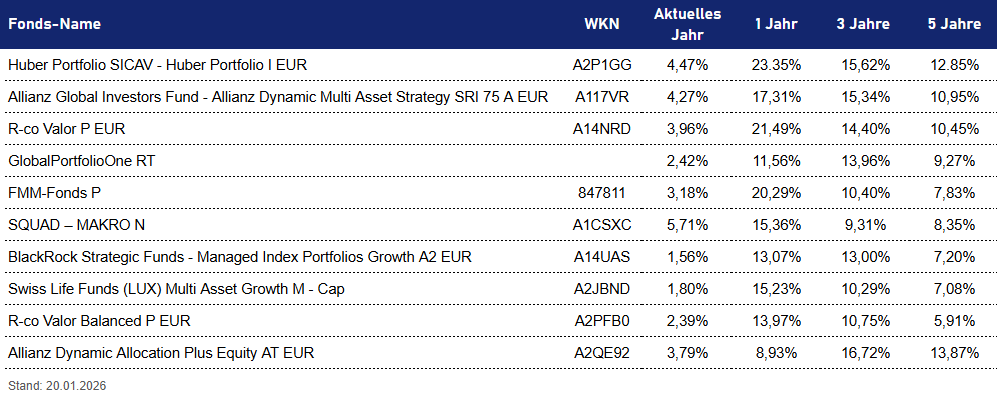997x403 pixels.
Task: Click the GlobalPortfolioOne RT fund name
Action: click(x=81, y=161)
